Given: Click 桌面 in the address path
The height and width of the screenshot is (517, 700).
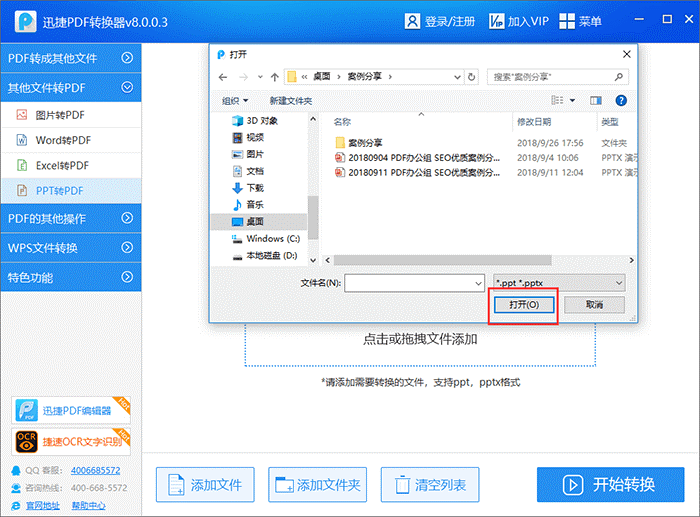Looking at the screenshot, I should [x=321, y=77].
